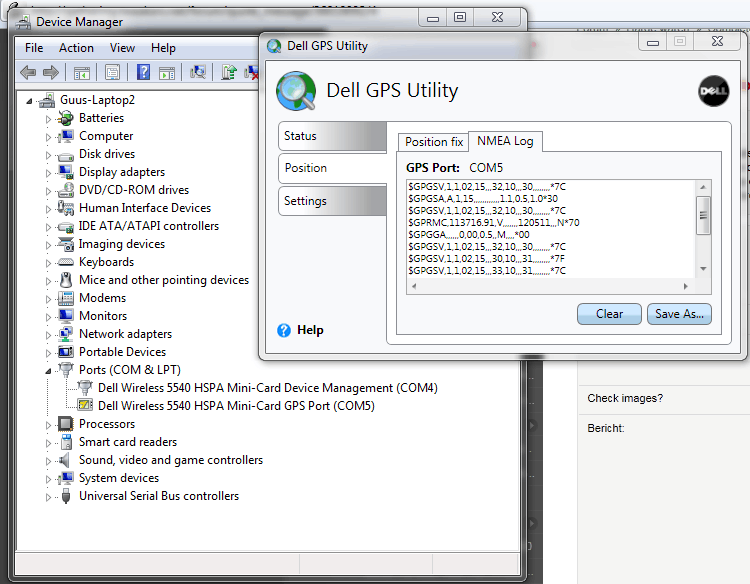Image resolution: width=750 pixels, height=584 pixels.
Task: Maximize the Device Manager window
Action: 460,18
